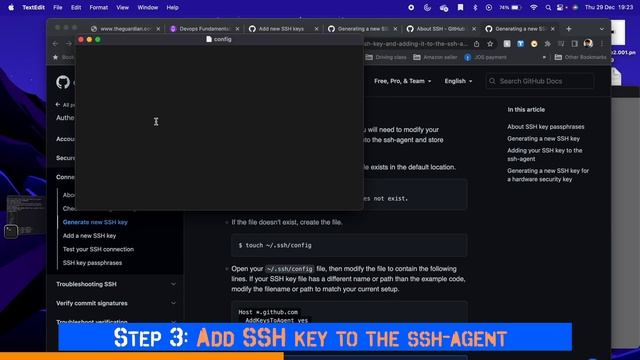Click the bookmark icon in menu bar
The width and height of the screenshot is (640, 360).
pos(460,7)
